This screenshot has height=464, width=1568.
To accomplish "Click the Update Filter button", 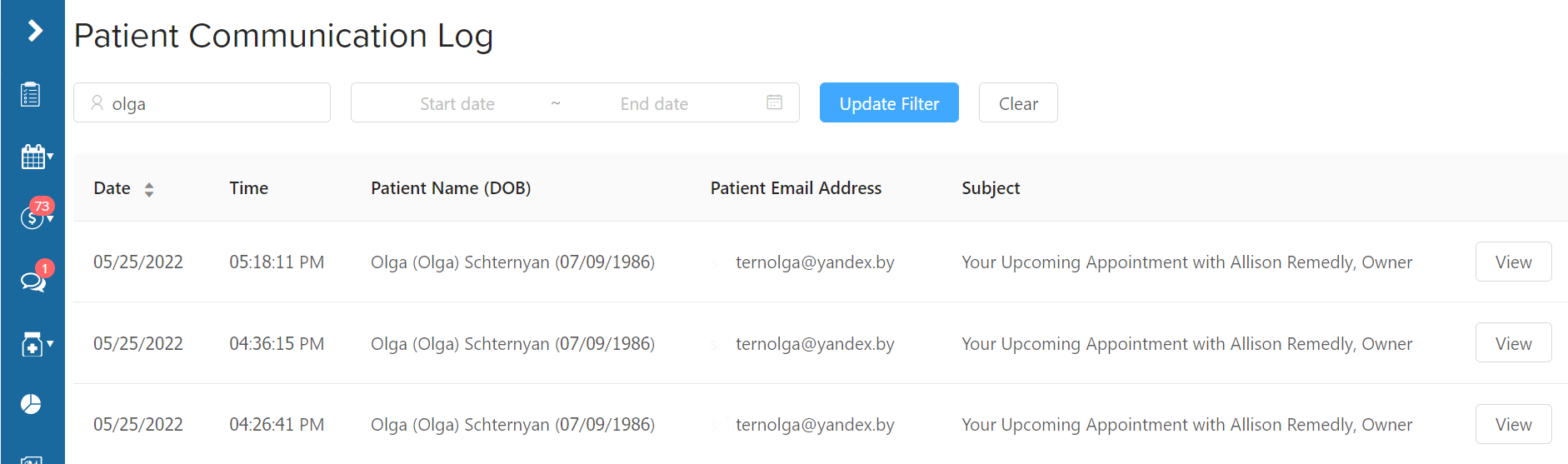I will (889, 102).
